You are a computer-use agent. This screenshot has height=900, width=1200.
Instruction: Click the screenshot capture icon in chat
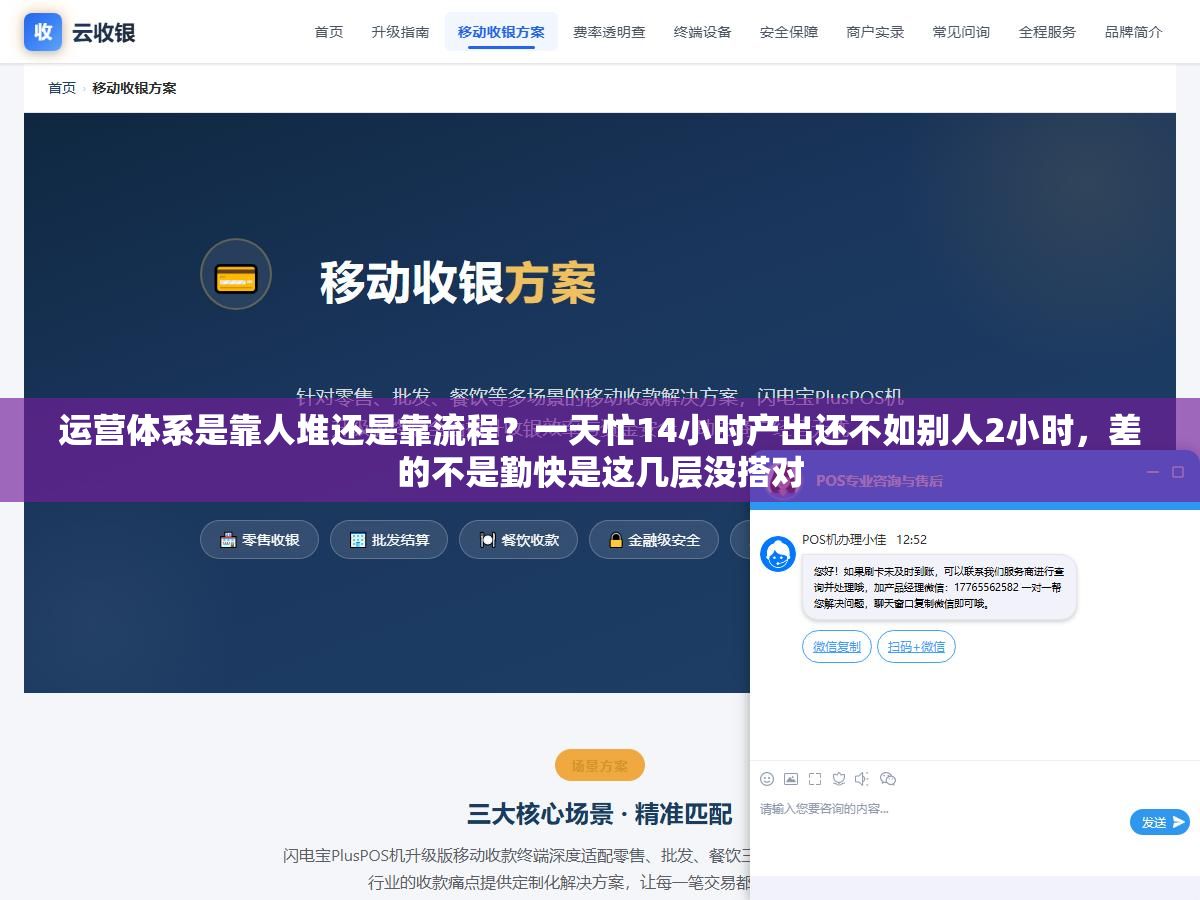815,779
